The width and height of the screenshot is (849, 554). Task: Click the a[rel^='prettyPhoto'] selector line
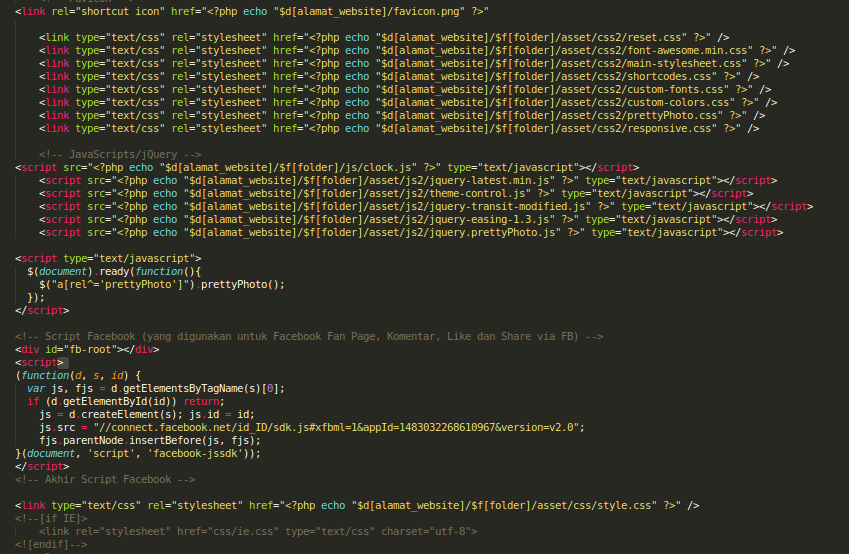162,284
